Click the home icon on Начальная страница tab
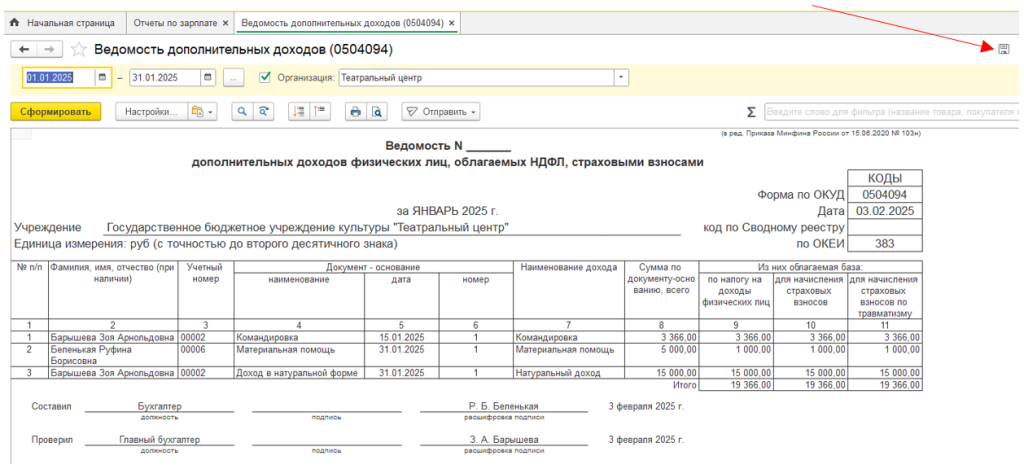This screenshot has height=469, width=1024. click(x=15, y=23)
